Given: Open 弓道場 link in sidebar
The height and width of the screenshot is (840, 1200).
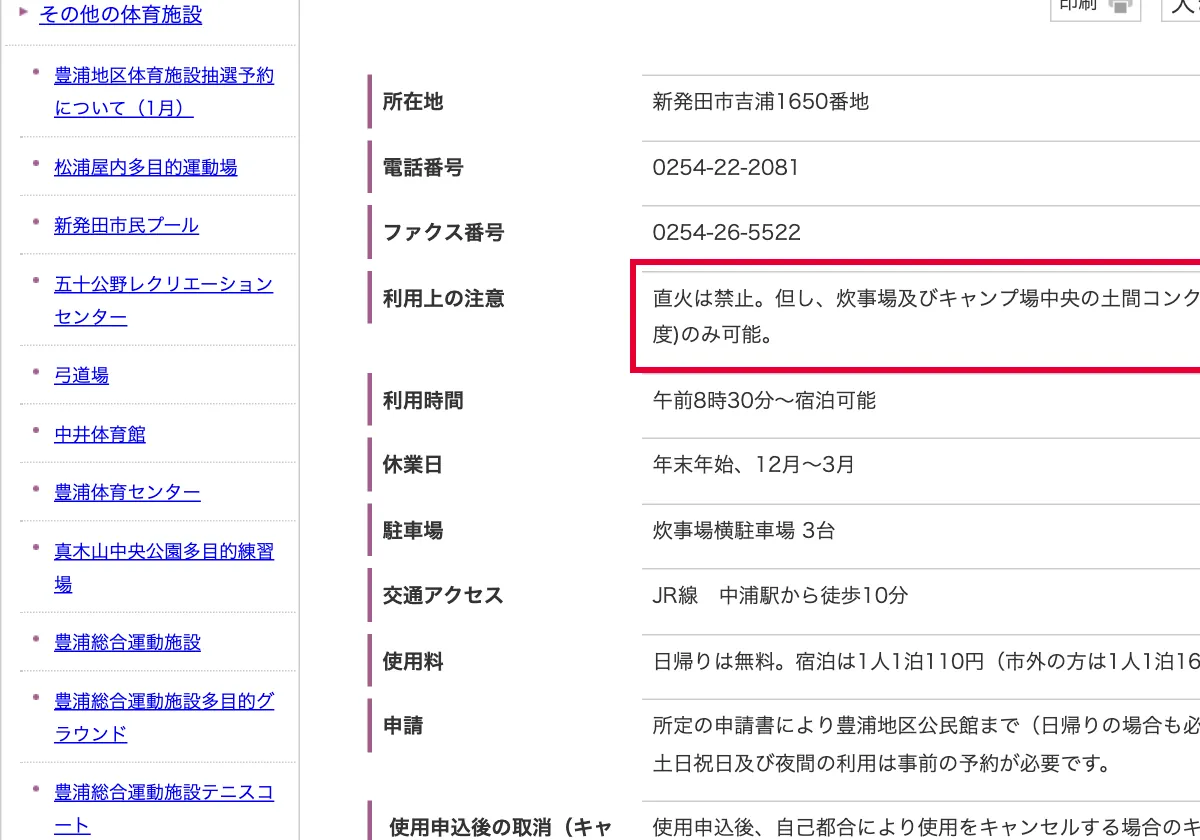Looking at the screenshot, I should (x=81, y=375).
